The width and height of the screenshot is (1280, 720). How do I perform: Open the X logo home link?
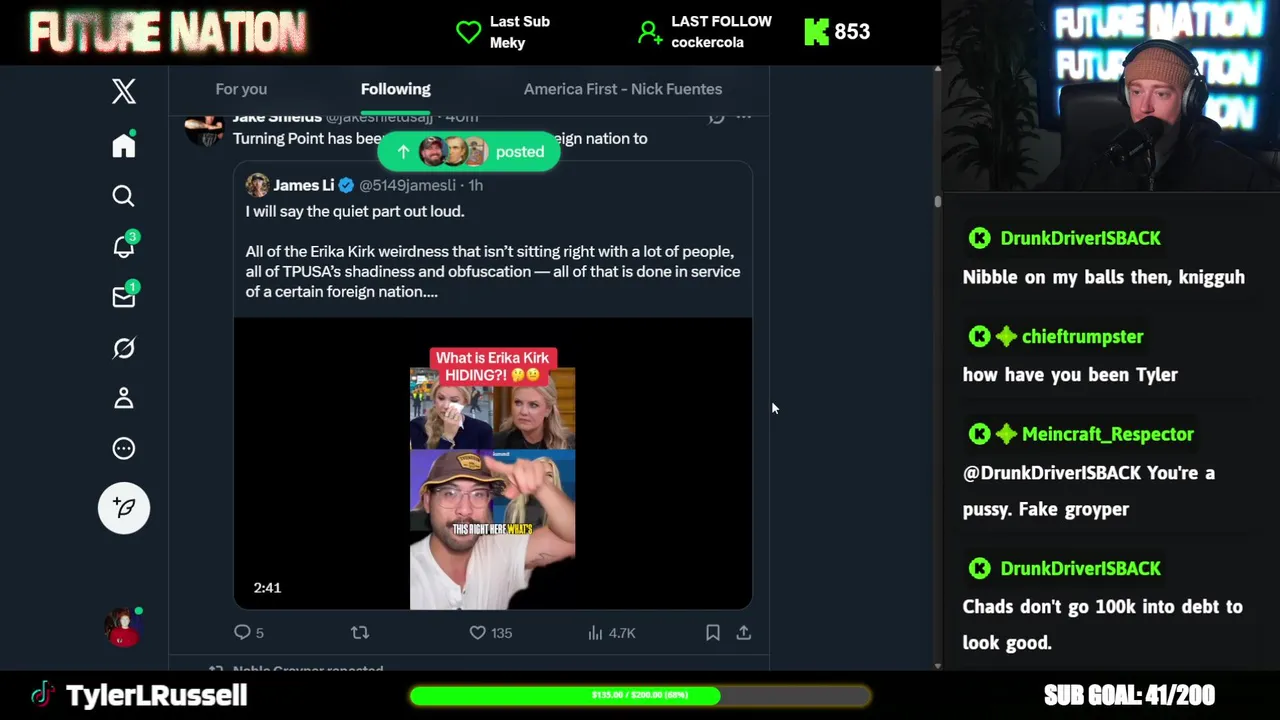click(124, 92)
